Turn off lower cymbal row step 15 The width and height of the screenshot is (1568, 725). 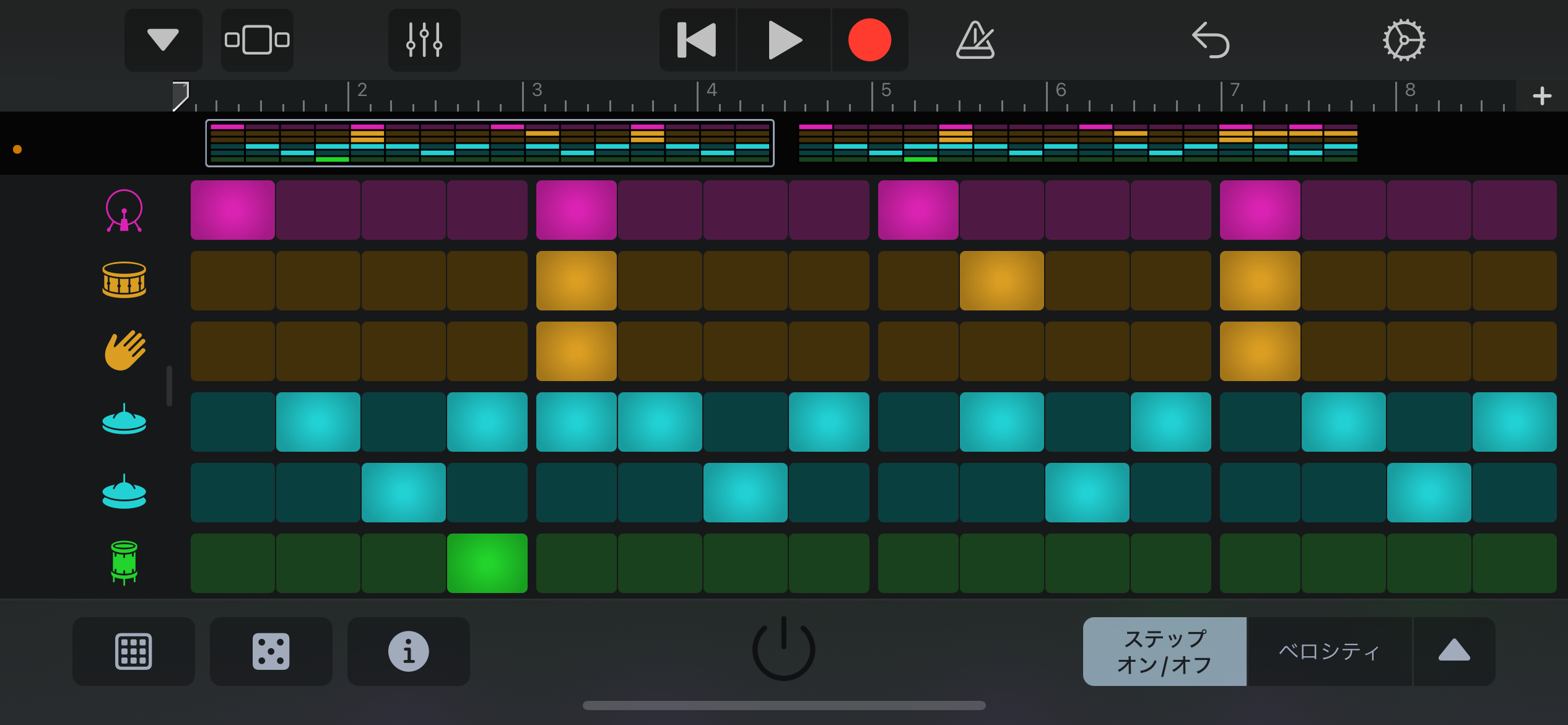[1429, 493]
